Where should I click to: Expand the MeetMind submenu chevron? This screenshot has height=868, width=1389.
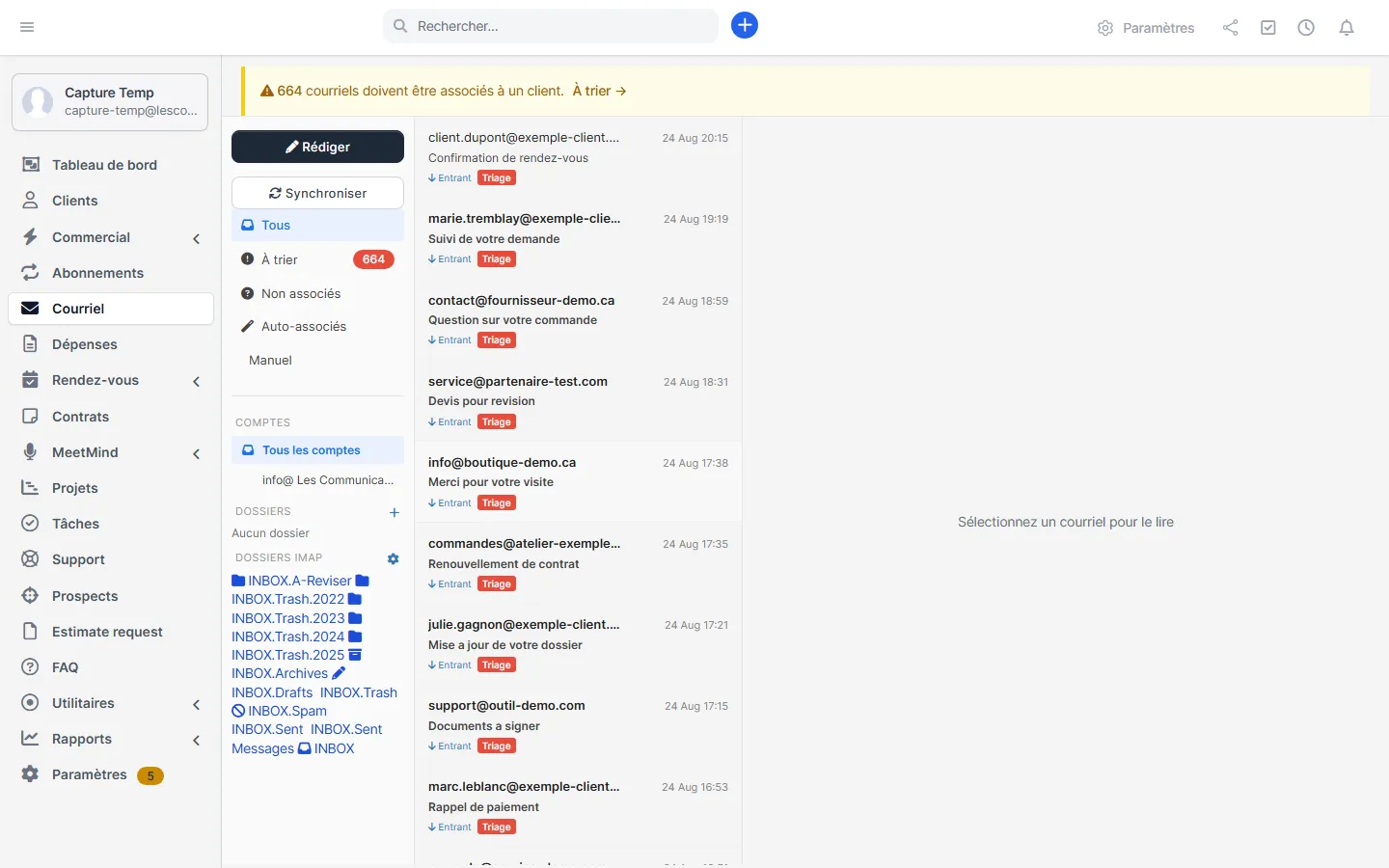197,453
